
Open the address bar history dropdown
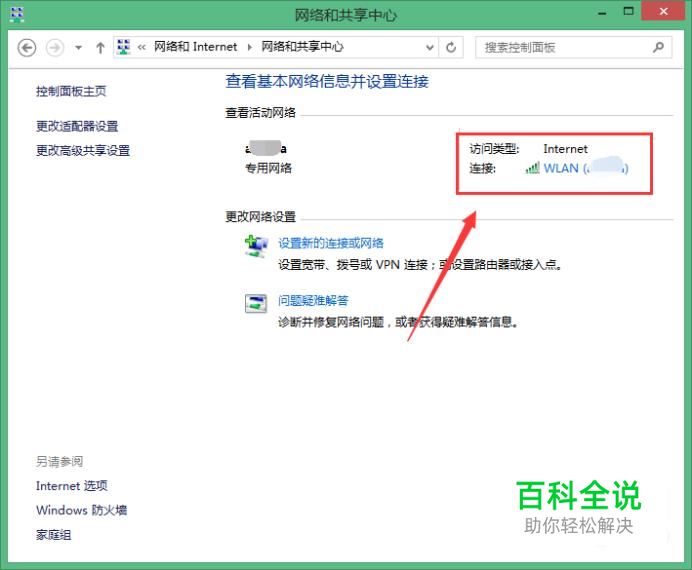pos(429,47)
